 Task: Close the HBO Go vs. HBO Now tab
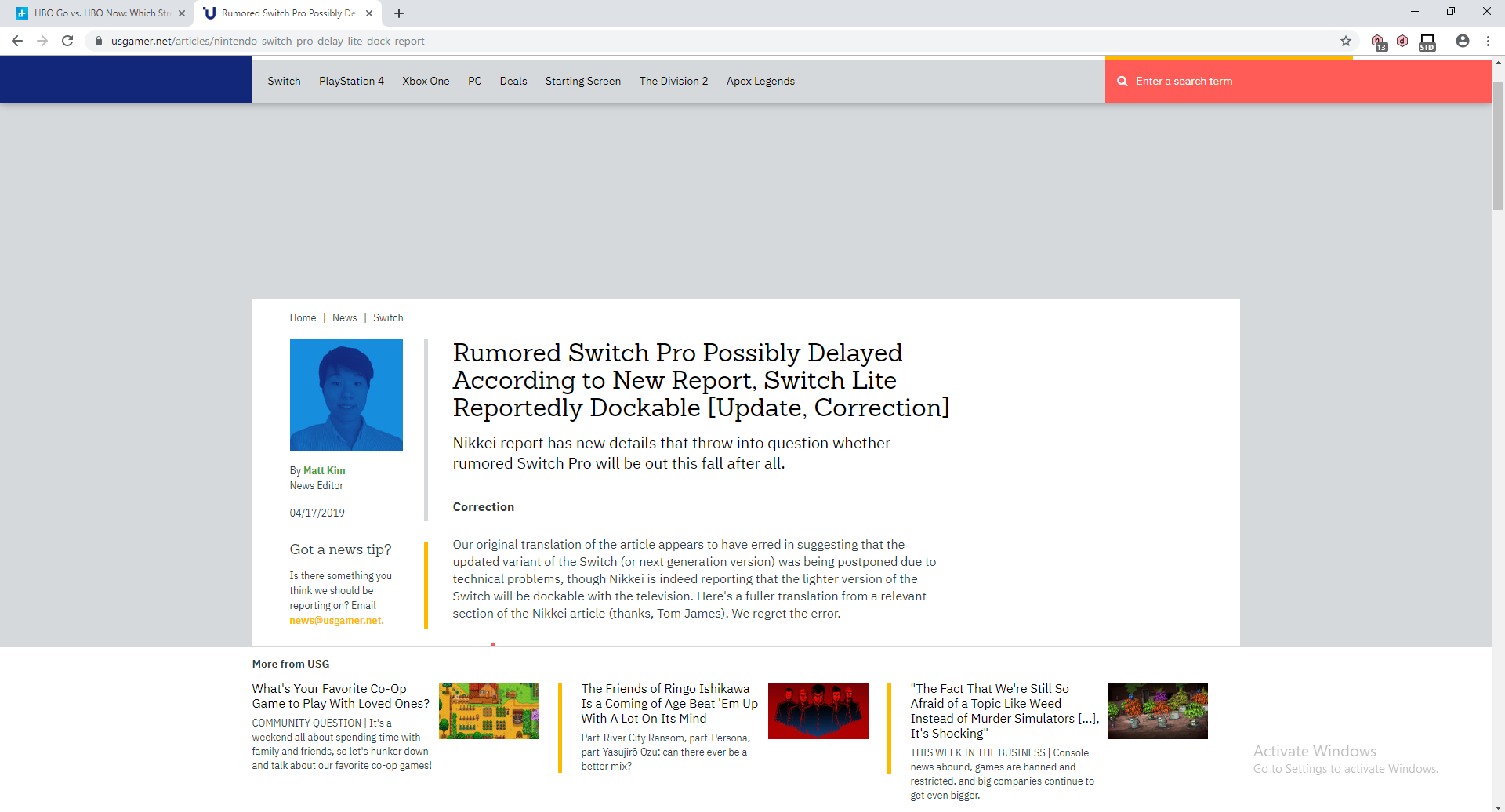click(x=182, y=13)
